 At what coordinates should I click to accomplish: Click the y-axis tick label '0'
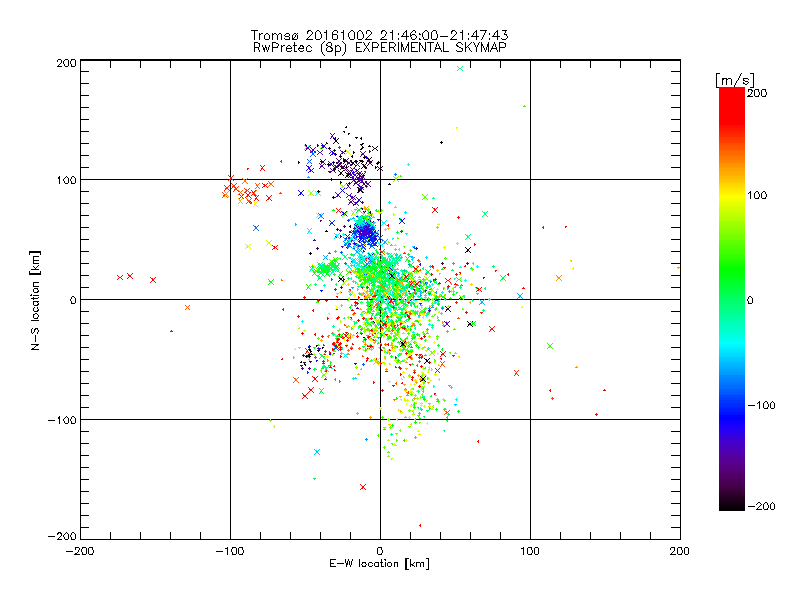pyautogui.click(x=73, y=300)
